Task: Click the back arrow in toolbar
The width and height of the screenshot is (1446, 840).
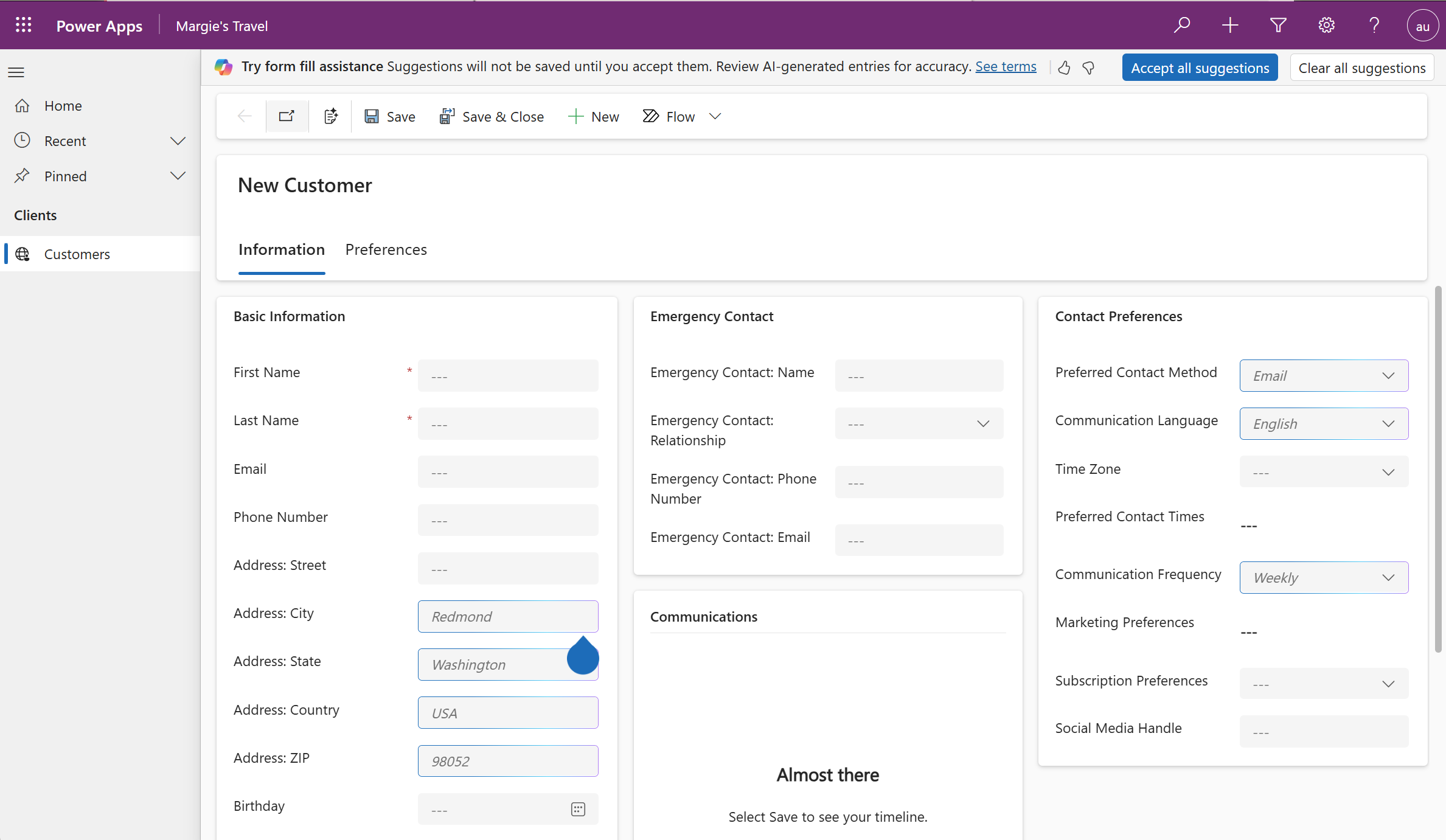Action: pyautogui.click(x=244, y=116)
